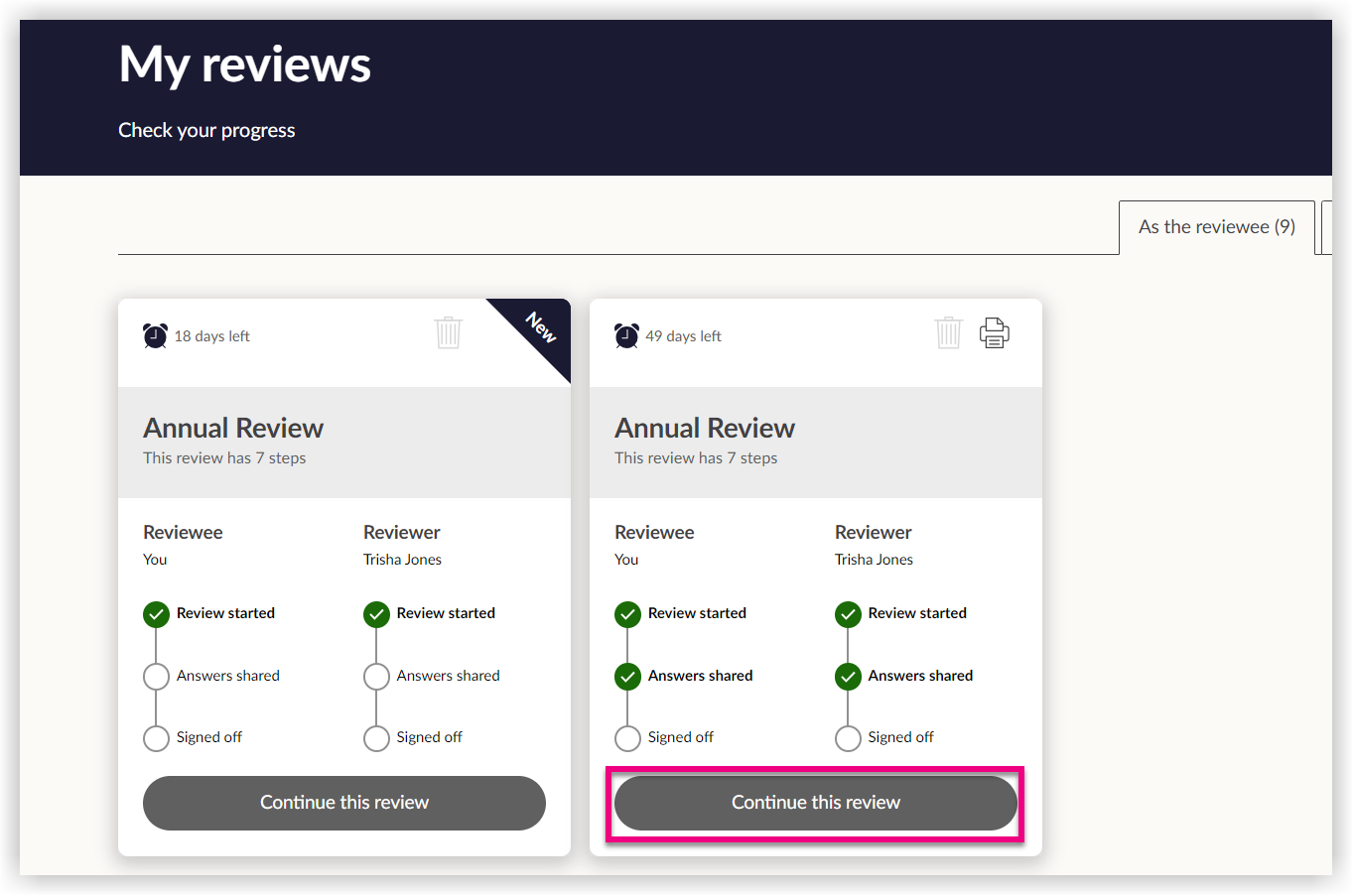Switch to the As the reviewee tab
The image size is (1353, 896).
pos(1216,226)
